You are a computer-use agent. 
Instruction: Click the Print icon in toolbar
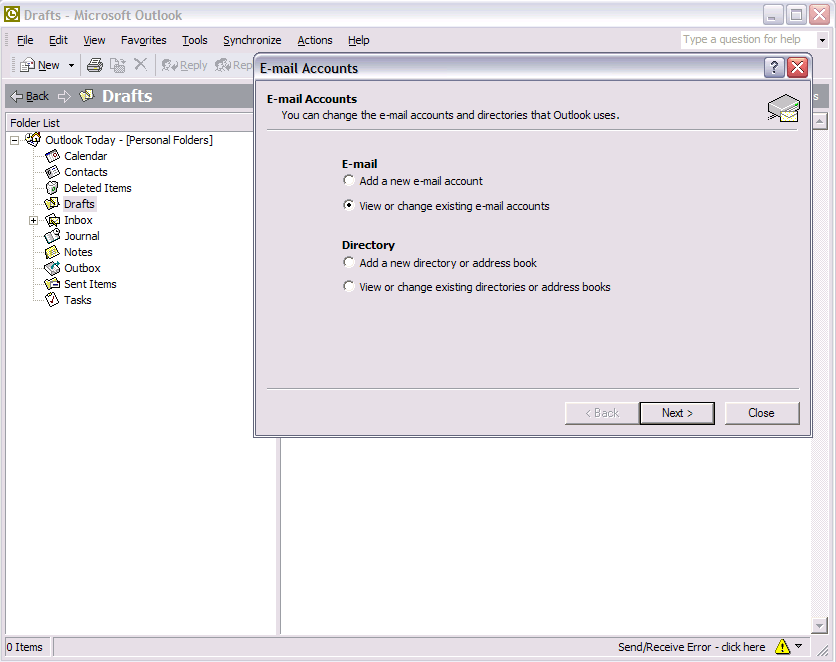pos(95,65)
